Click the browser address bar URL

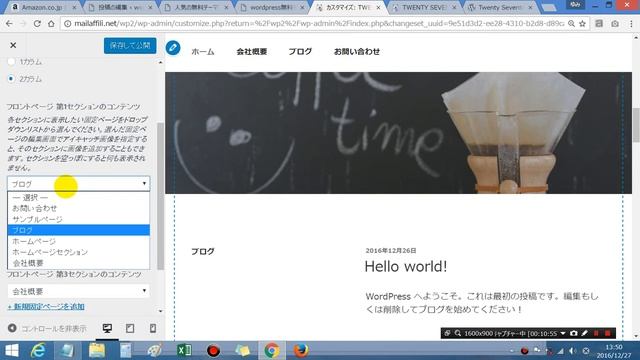click(x=318, y=24)
